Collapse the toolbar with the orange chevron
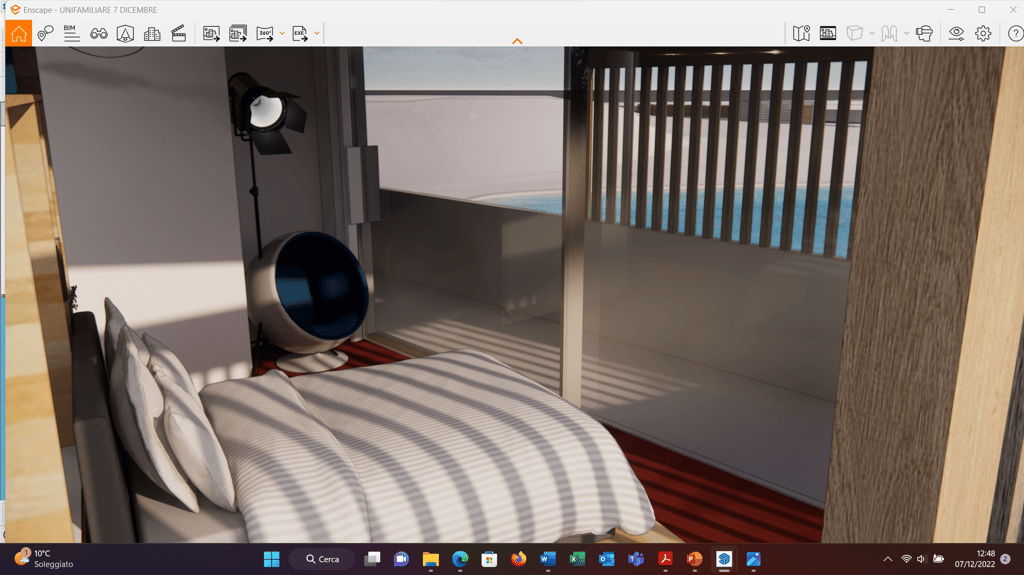This screenshot has width=1024, height=575. point(517,41)
